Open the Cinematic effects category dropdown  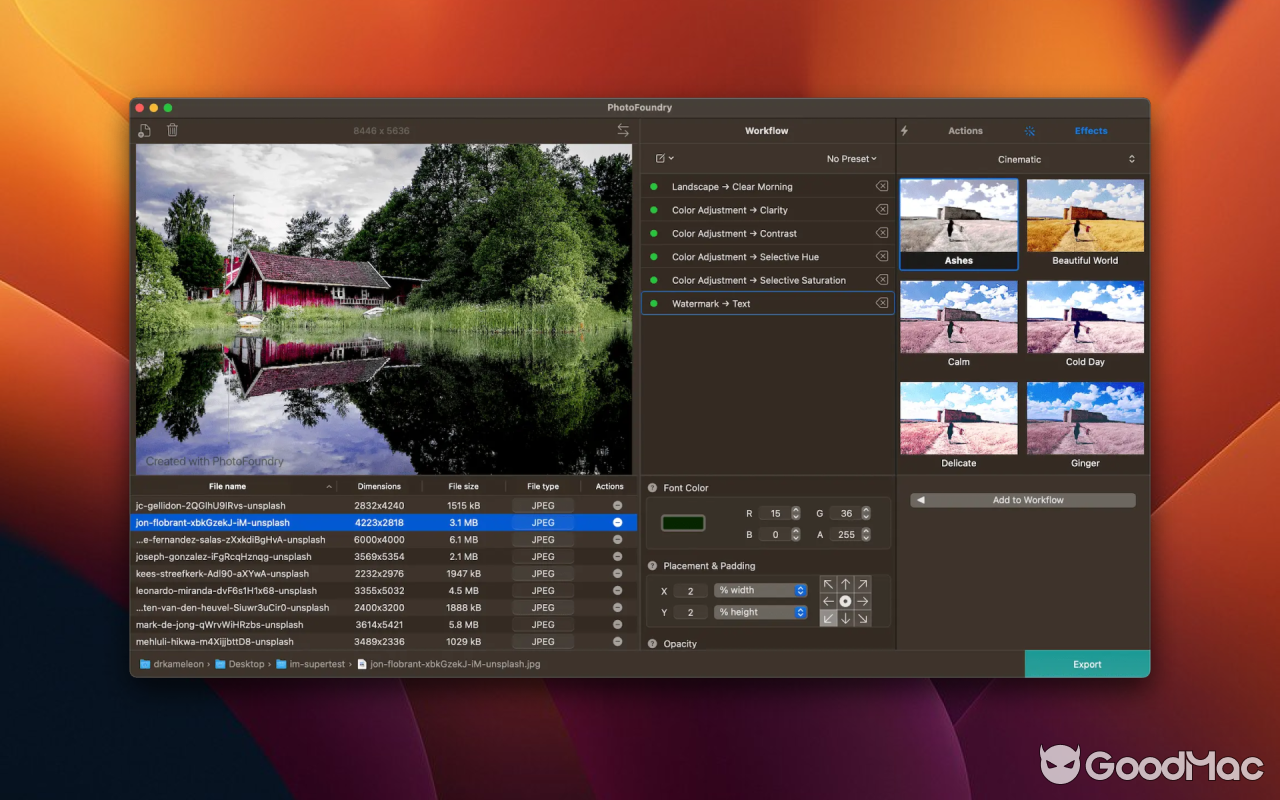(1020, 158)
